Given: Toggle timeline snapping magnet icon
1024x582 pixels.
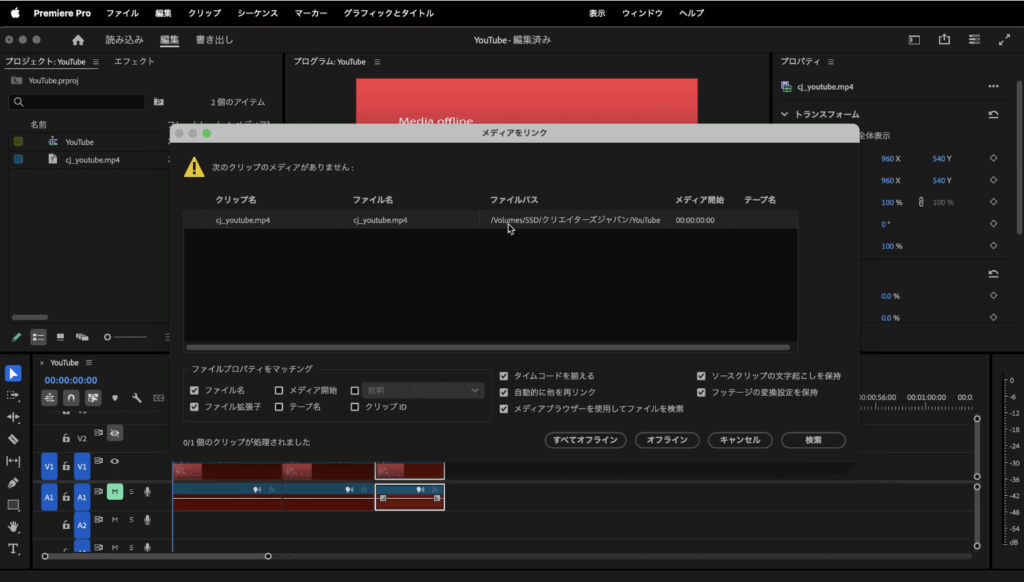Looking at the screenshot, I should [71, 397].
